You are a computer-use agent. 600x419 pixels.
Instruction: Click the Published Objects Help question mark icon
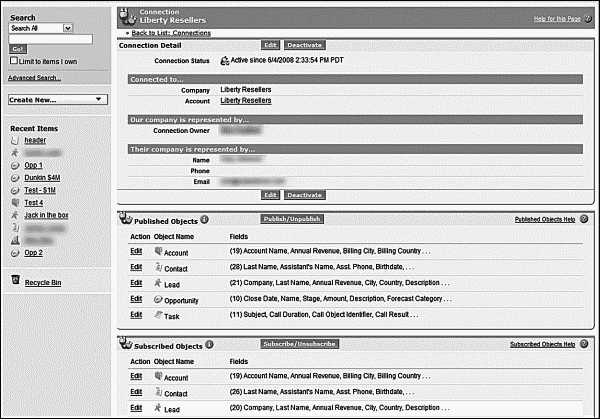(x=584, y=218)
